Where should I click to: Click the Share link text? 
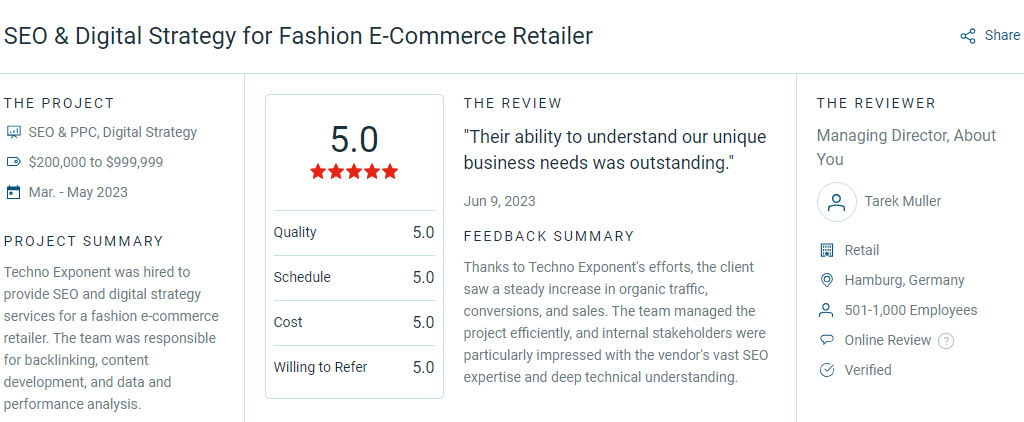tap(1002, 36)
